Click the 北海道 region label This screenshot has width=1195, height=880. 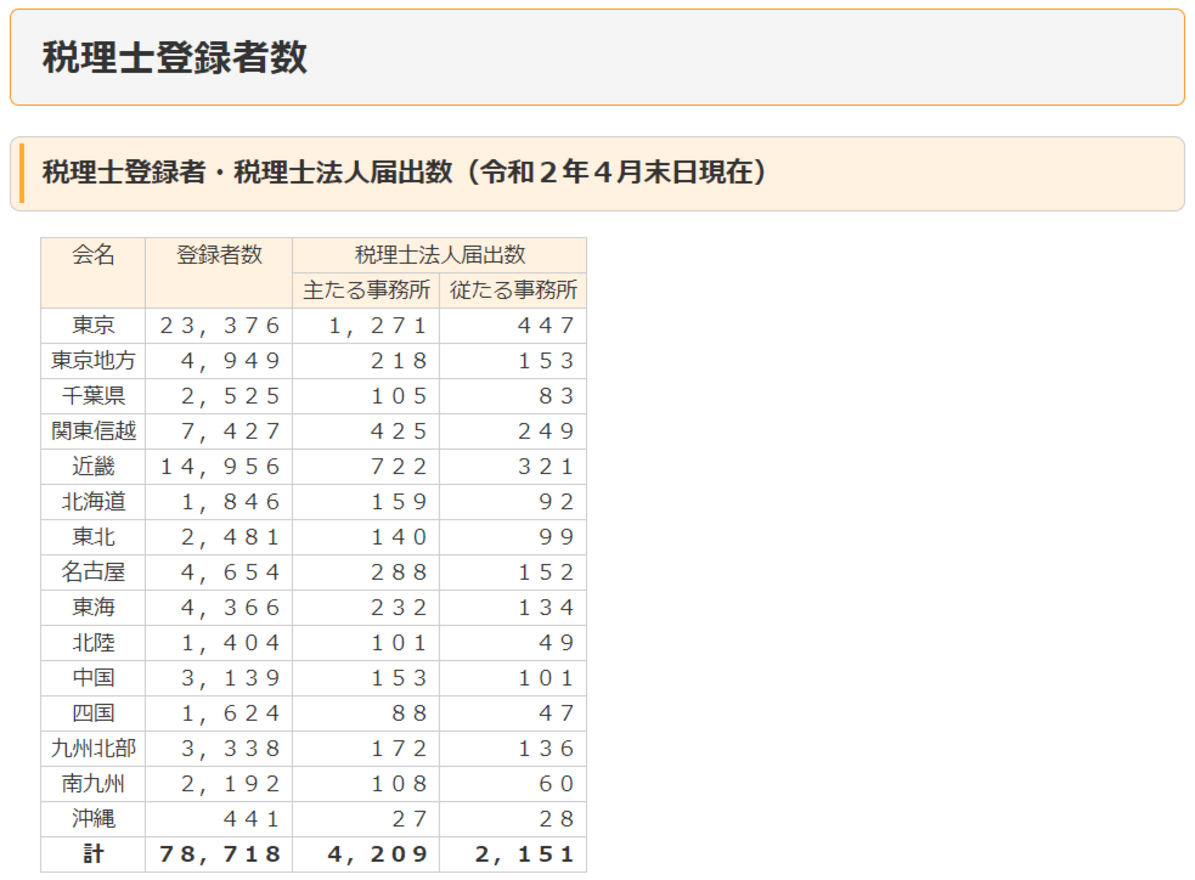(92, 500)
